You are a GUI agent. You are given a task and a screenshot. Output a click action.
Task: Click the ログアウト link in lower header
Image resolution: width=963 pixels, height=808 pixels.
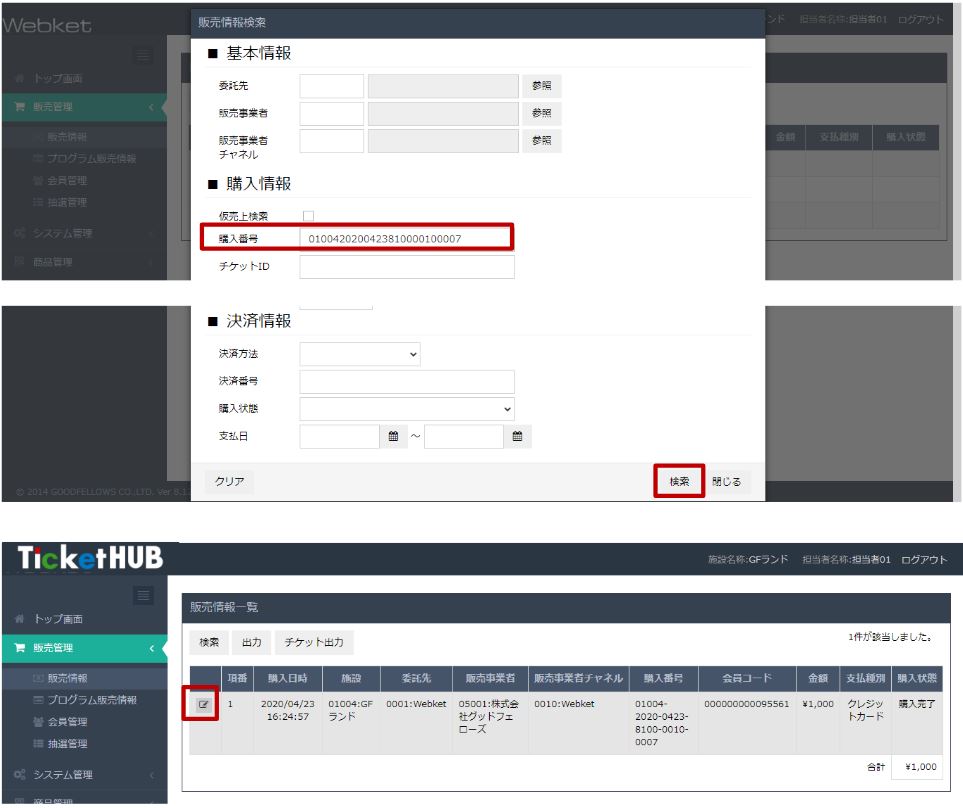point(923,559)
